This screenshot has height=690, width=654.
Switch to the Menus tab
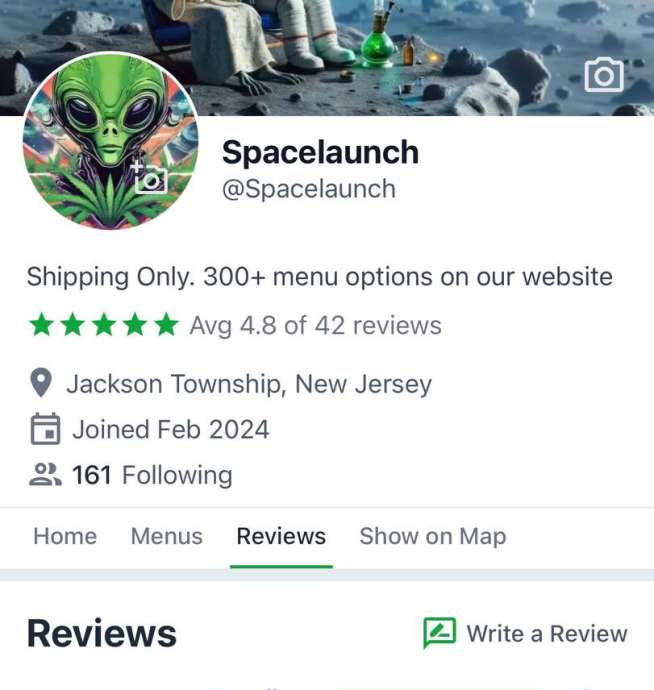(167, 536)
